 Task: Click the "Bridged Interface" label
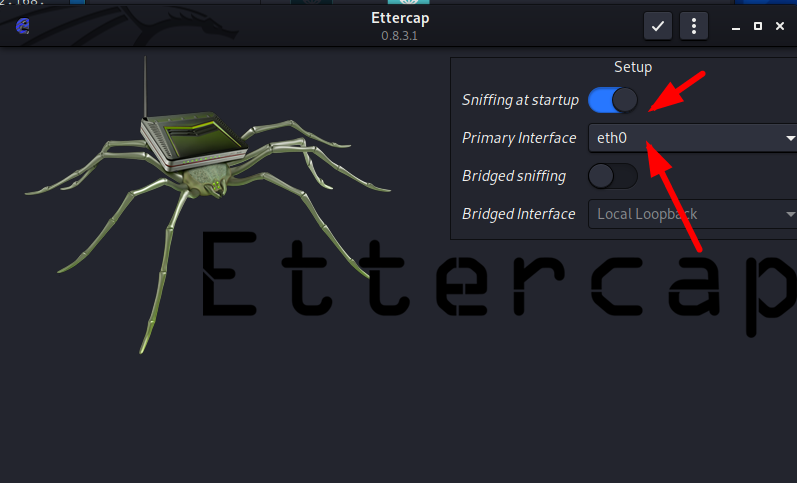coord(518,214)
